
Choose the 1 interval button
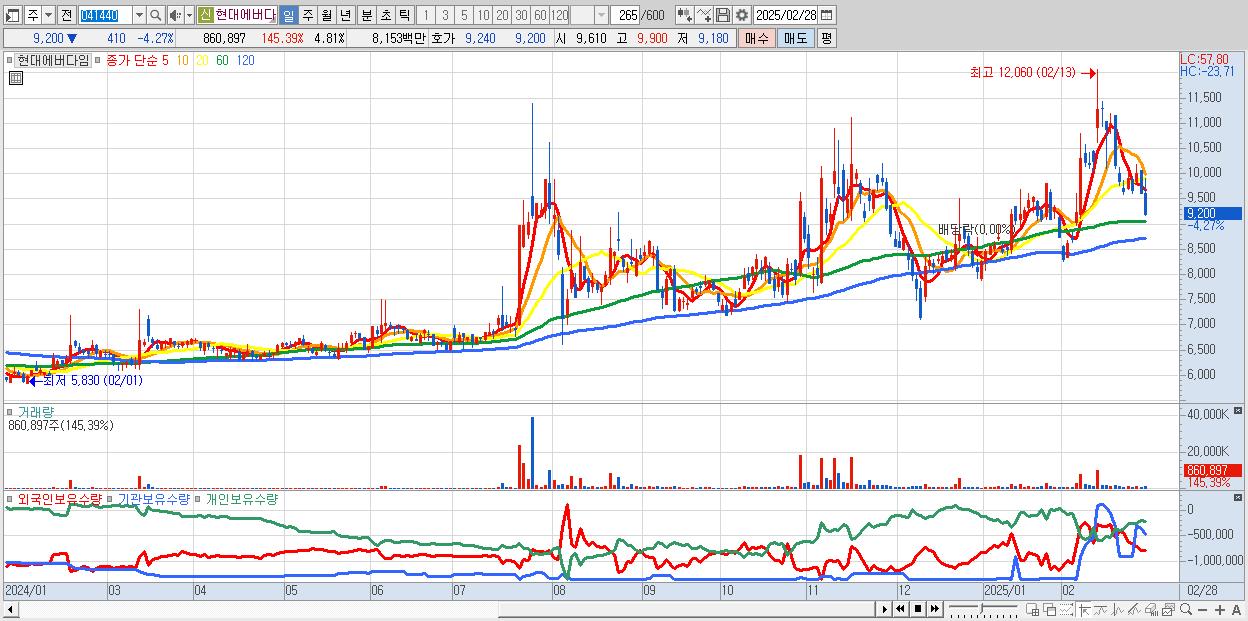(425, 15)
